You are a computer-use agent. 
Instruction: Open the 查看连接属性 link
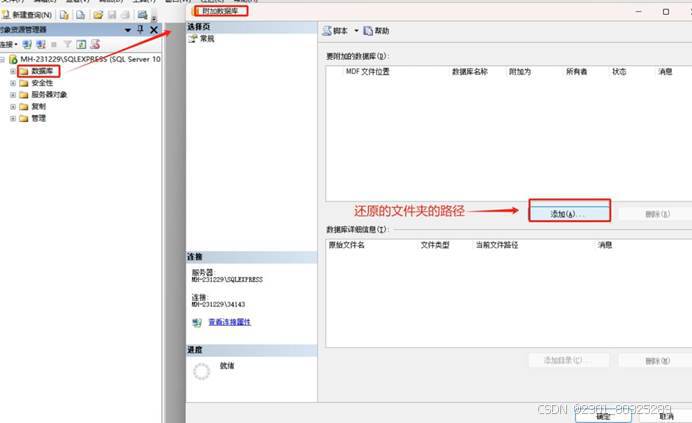[x=229, y=322]
